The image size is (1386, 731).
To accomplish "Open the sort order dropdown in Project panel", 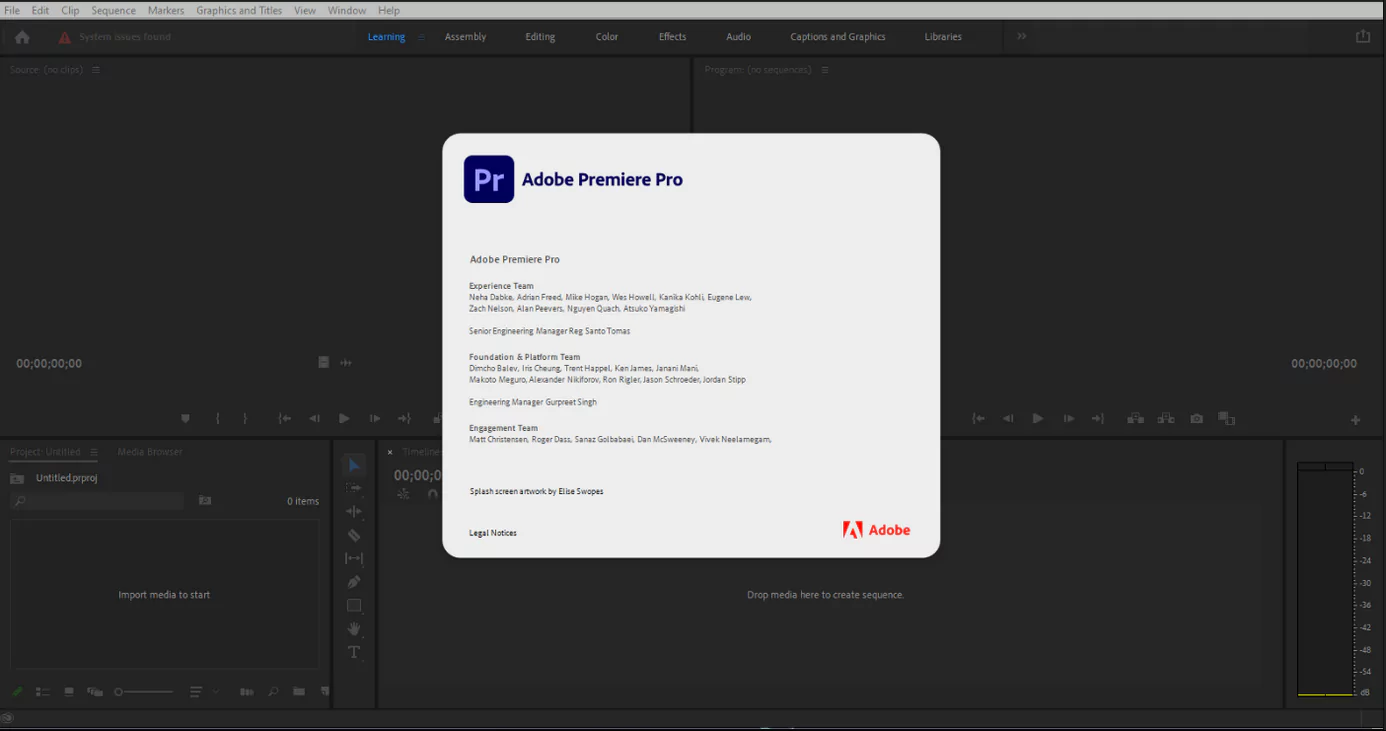I will point(214,690).
